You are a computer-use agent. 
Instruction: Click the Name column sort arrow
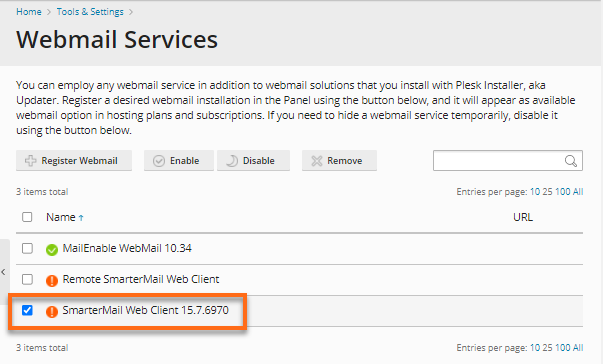(81, 218)
